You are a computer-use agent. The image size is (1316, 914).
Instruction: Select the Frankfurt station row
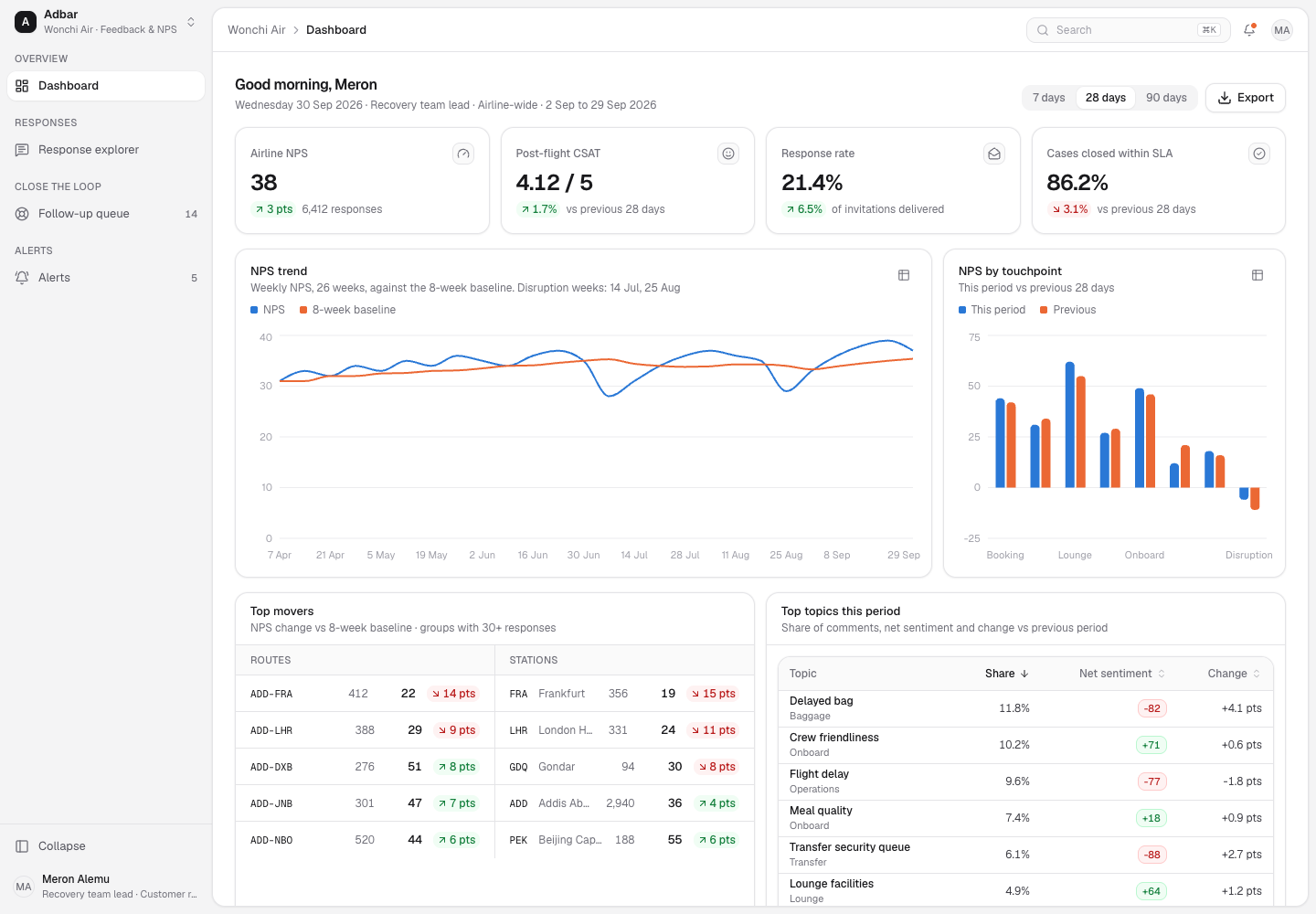tap(624, 694)
